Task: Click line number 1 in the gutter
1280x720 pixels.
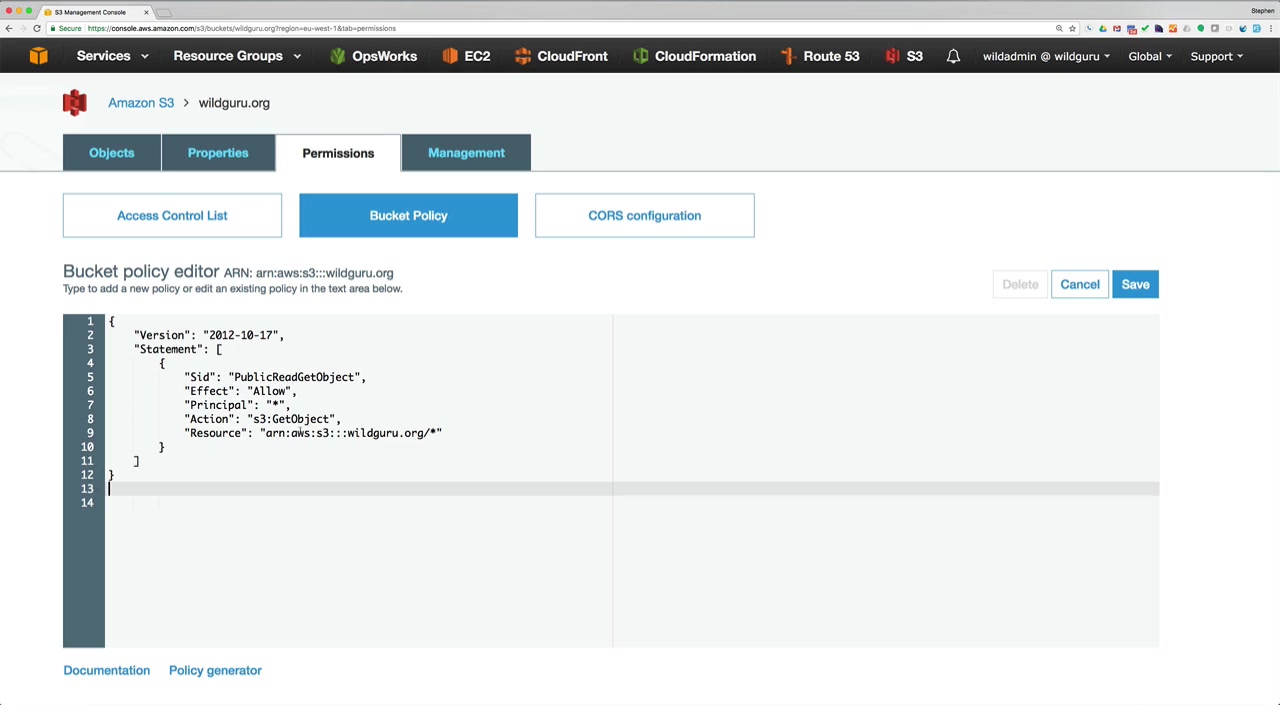Action: coord(90,321)
